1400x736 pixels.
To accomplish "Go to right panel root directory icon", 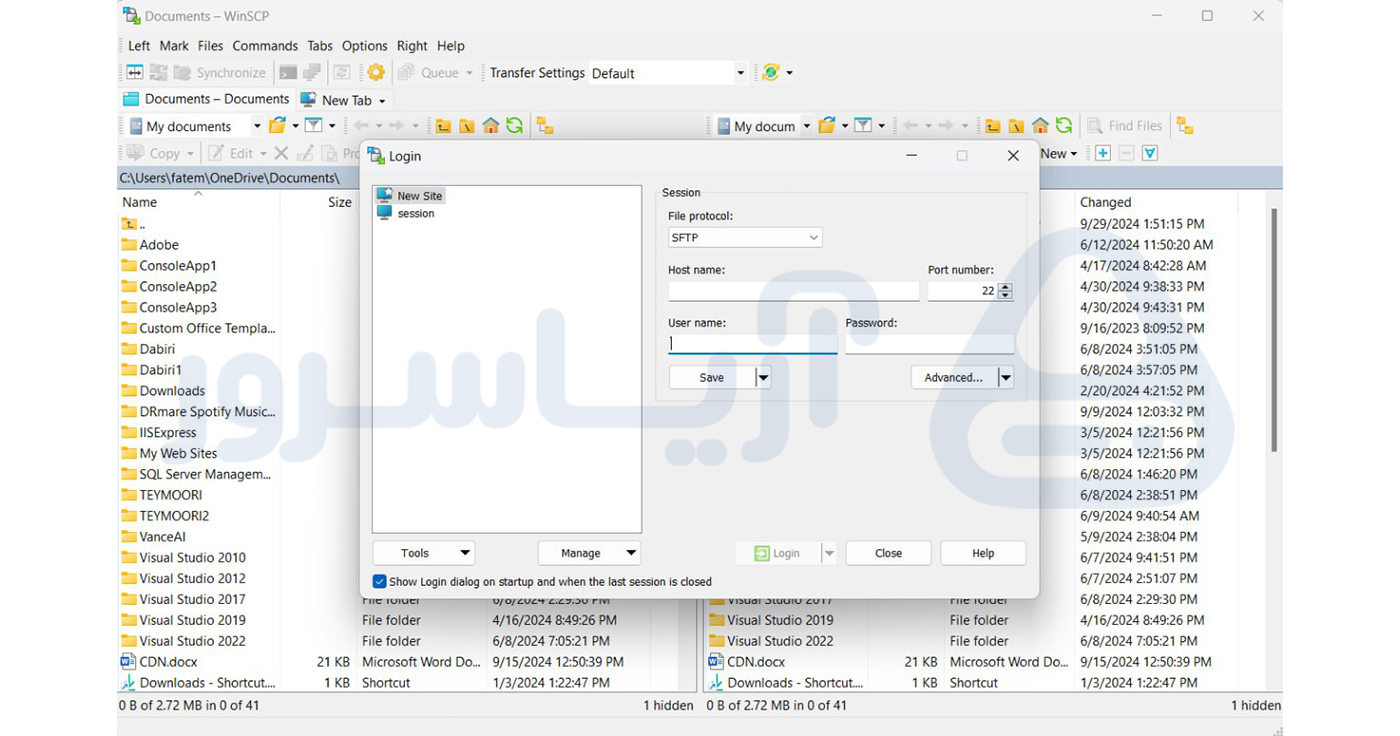I will (x=1016, y=125).
